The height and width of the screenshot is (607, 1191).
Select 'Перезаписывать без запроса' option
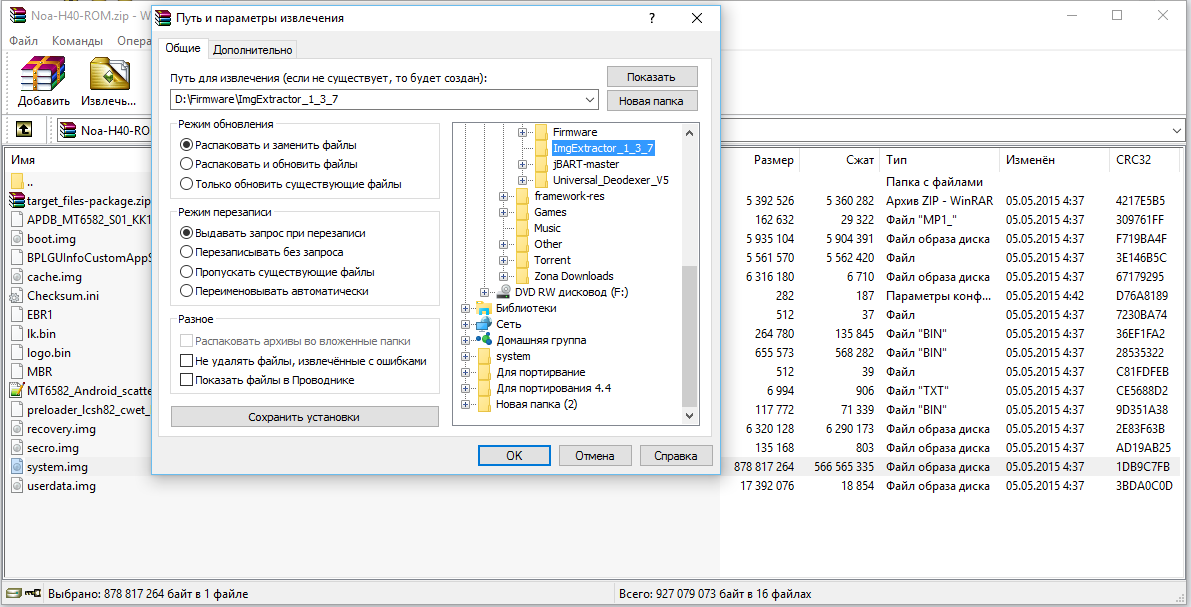click(x=186, y=252)
